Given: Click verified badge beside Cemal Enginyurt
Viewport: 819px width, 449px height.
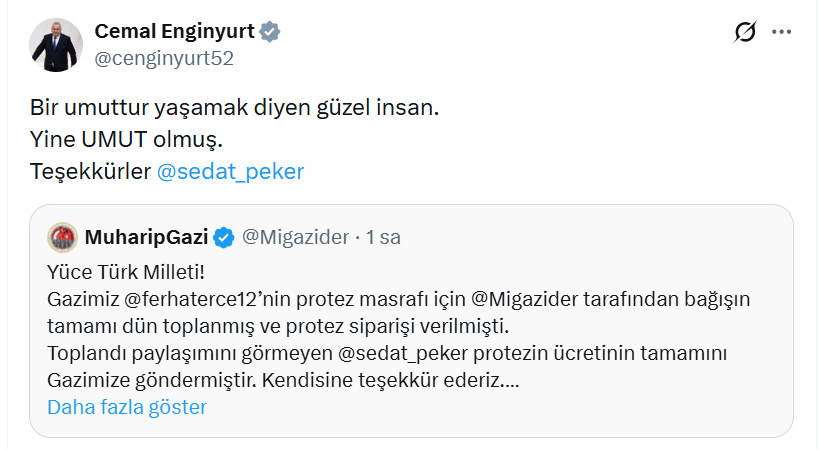Looking at the screenshot, I should coord(270,33).
